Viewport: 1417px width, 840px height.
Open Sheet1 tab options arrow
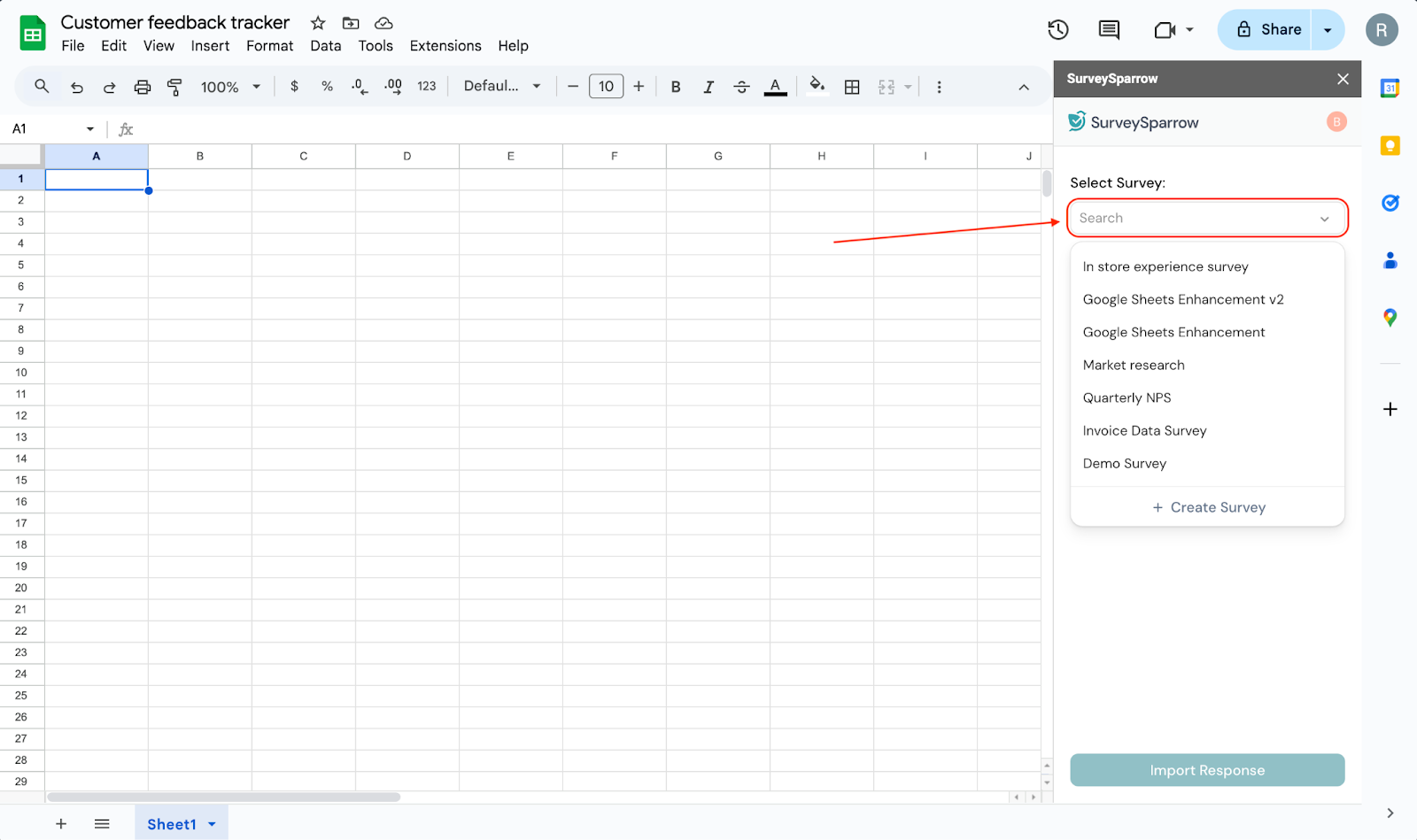tap(213, 824)
